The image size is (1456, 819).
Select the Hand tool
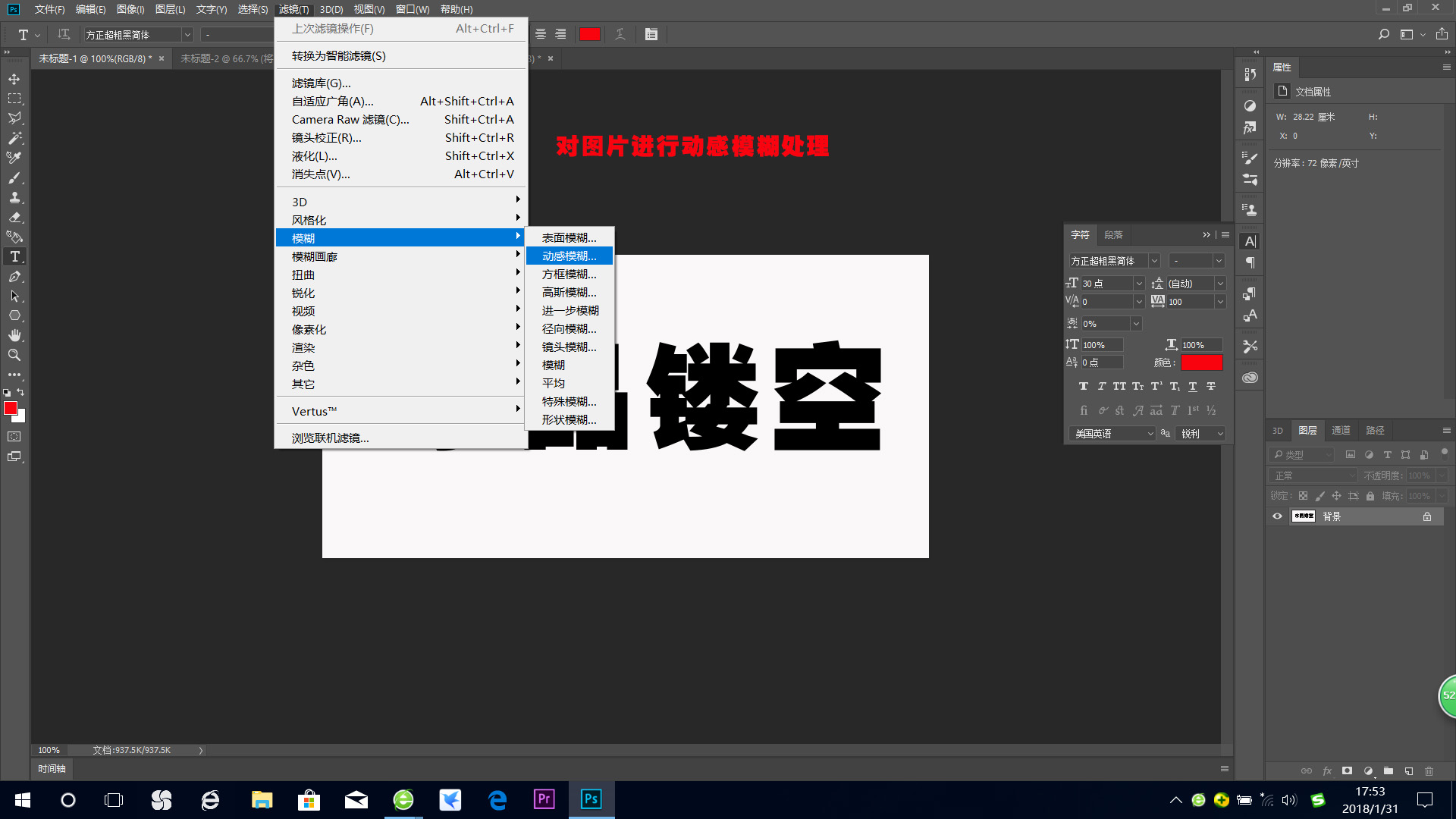15,334
